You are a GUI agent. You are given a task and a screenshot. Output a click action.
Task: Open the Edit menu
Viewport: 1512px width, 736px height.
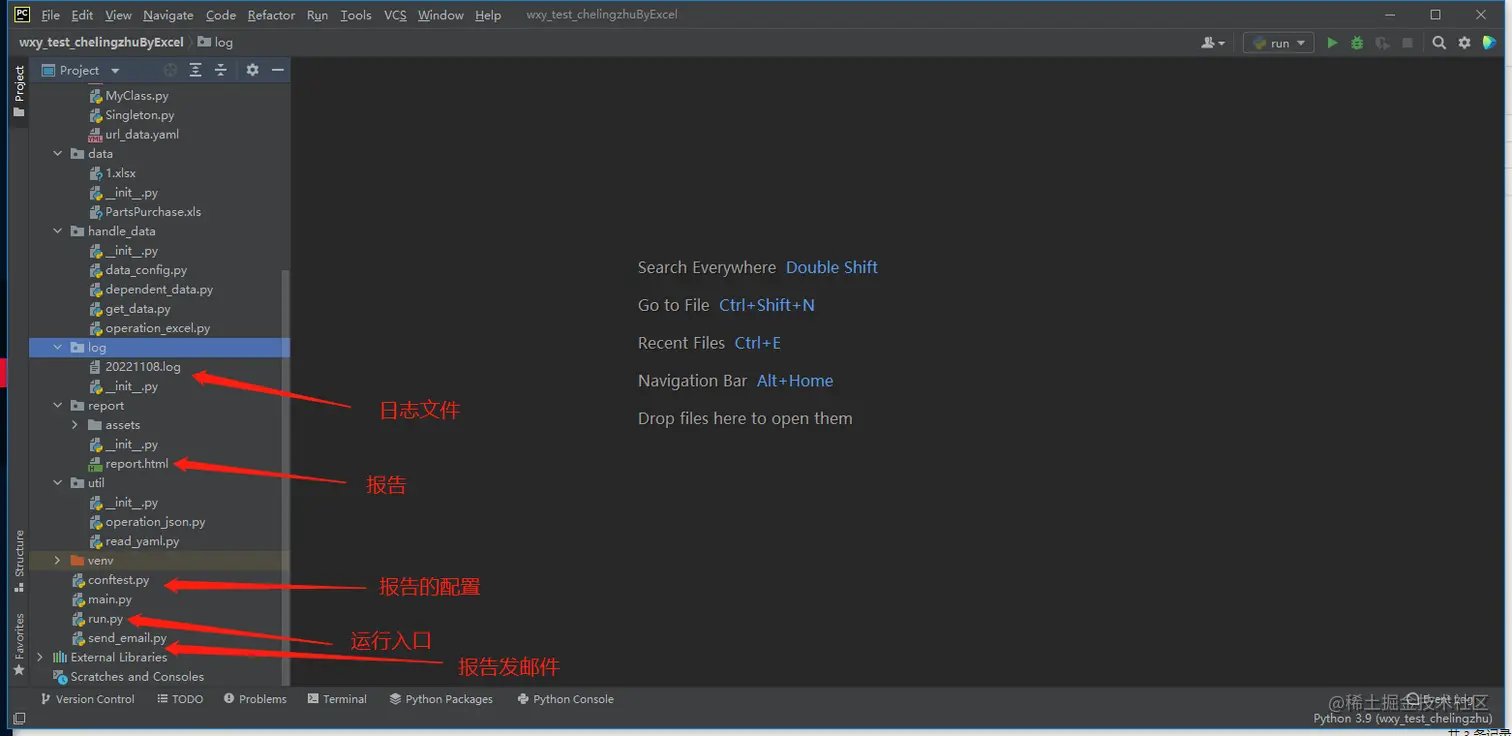82,15
